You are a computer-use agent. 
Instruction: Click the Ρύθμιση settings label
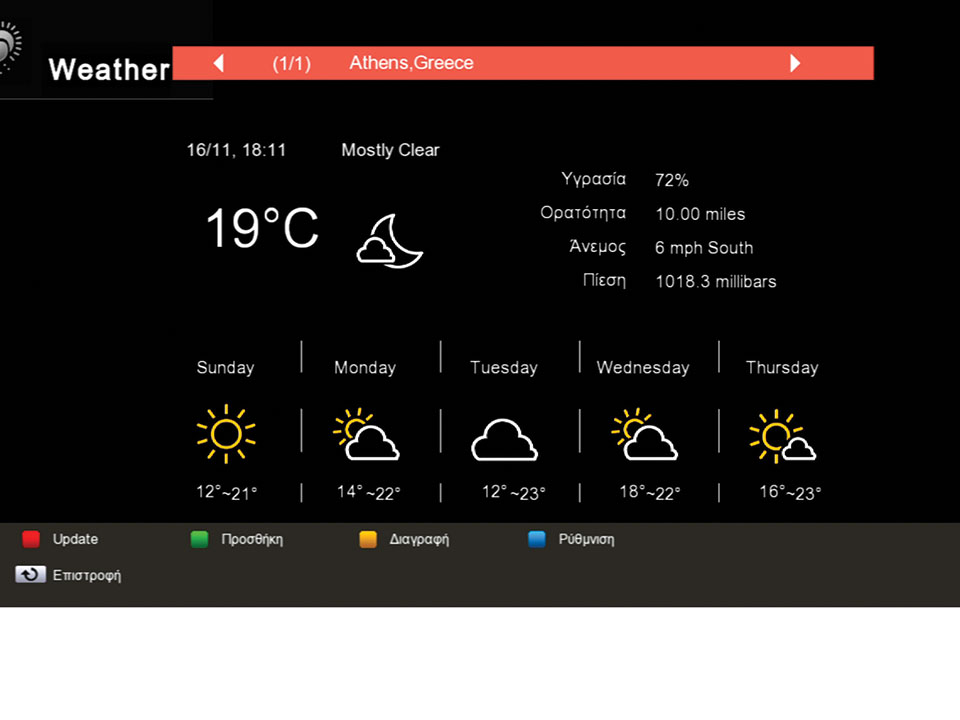tap(586, 539)
